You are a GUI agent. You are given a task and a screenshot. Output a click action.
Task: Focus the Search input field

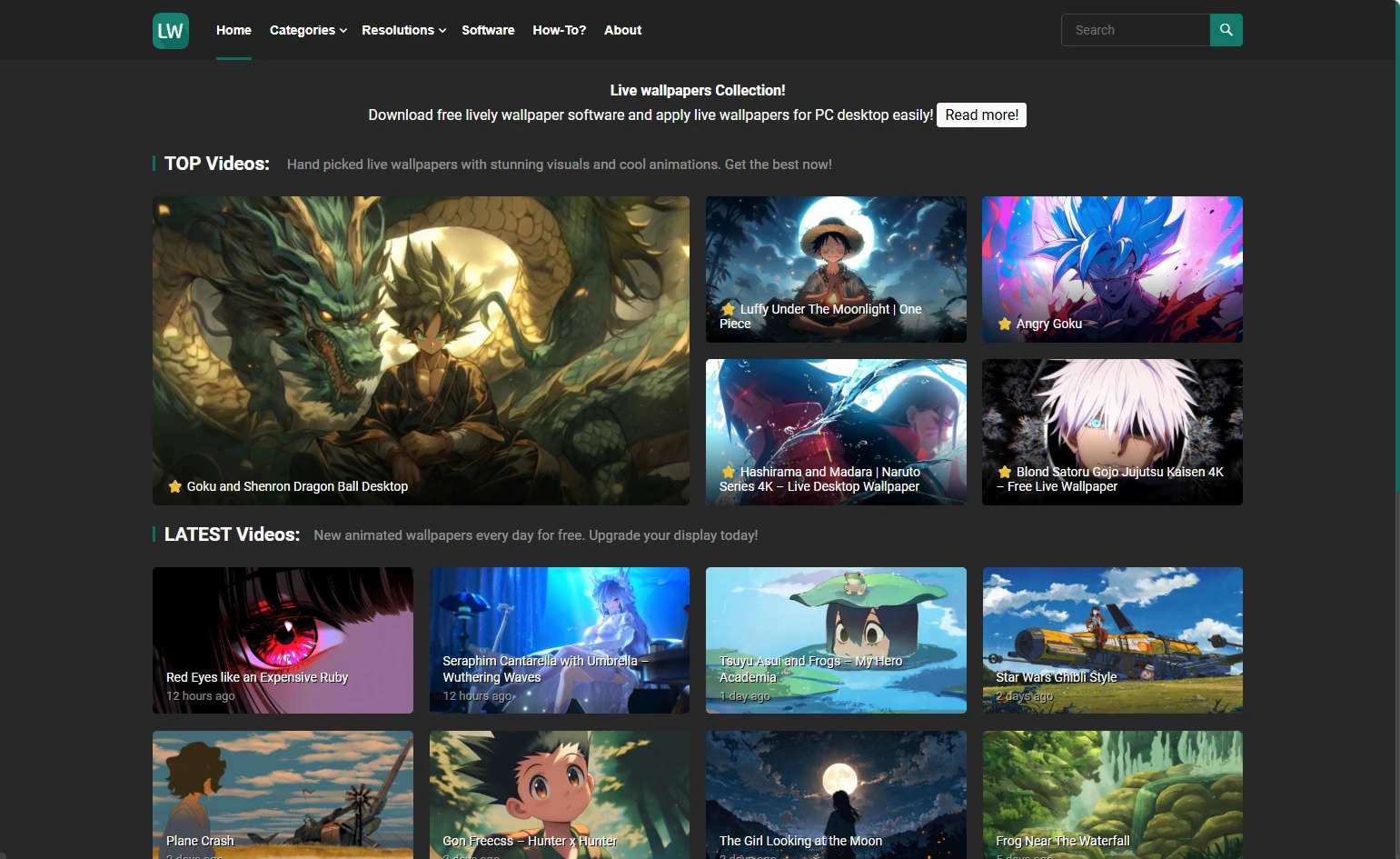pyautogui.click(x=1136, y=30)
